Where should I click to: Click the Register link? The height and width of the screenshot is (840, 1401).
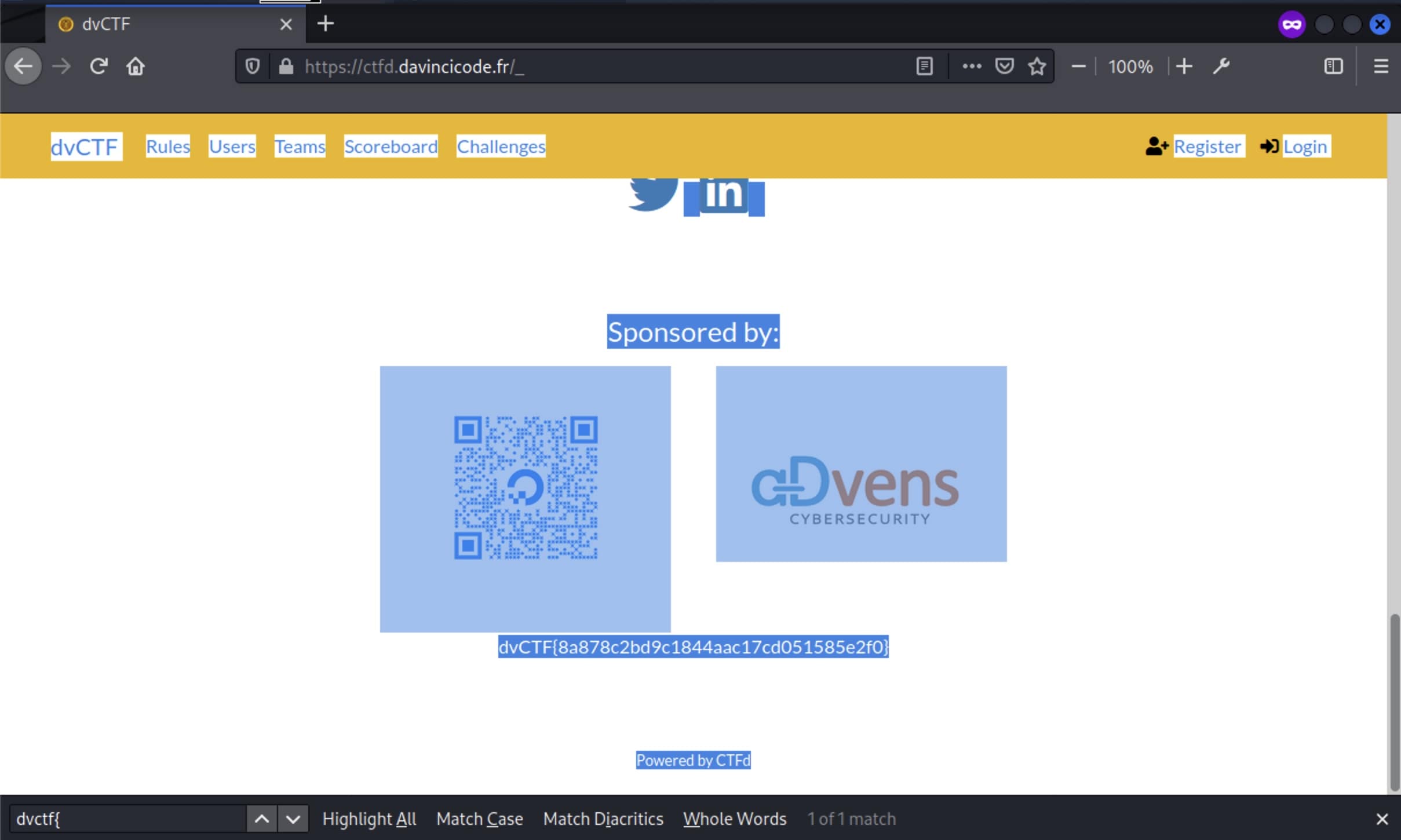(1208, 147)
